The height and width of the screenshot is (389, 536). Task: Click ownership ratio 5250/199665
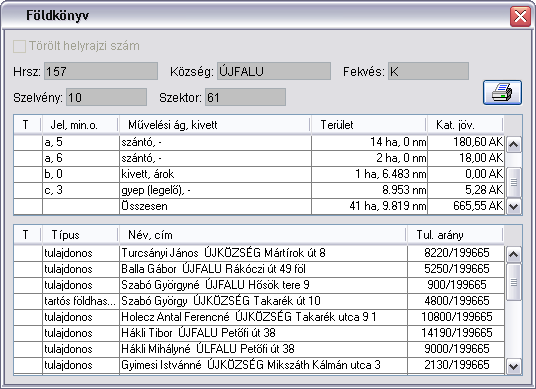click(x=456, y=269)
